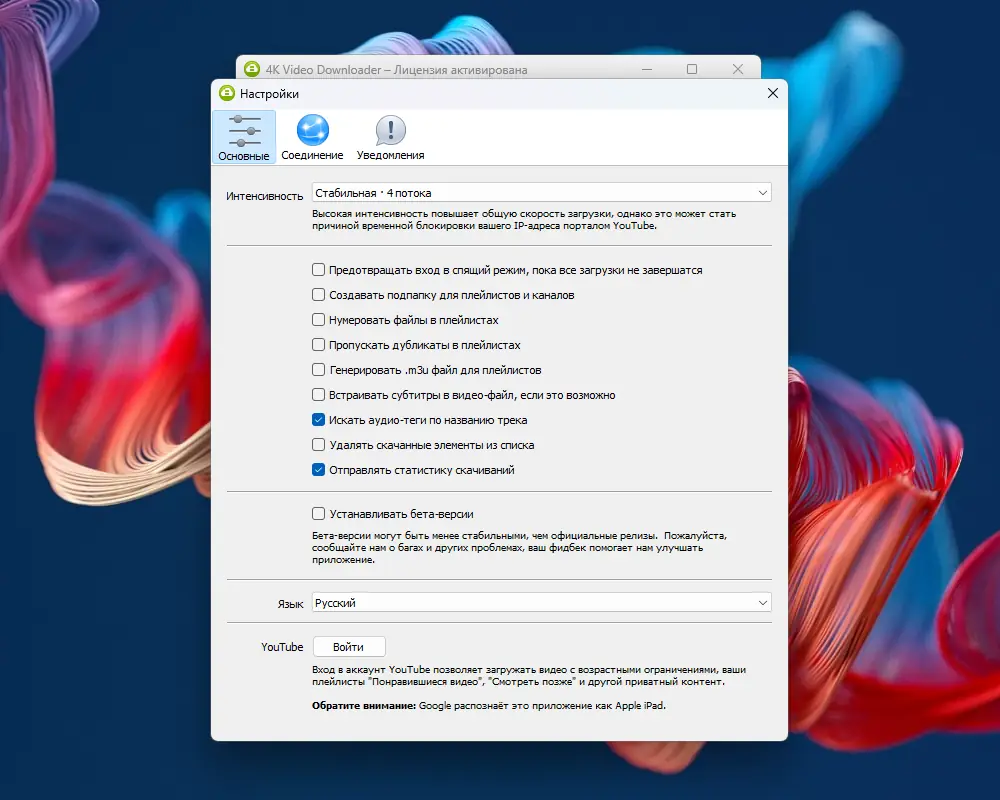Close the Настройки dialog with the X
Screen dimensions: 1000x800
click(772, 93)
